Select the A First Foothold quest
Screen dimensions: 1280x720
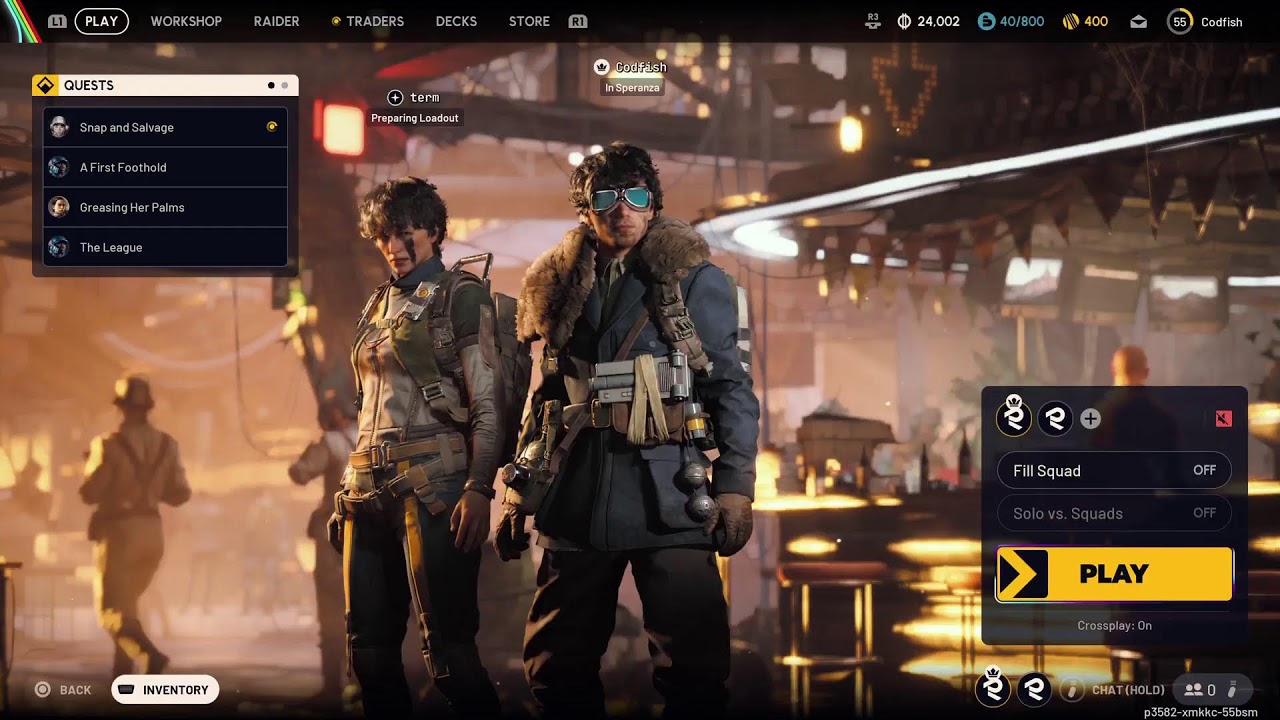(x=165, y=167)
